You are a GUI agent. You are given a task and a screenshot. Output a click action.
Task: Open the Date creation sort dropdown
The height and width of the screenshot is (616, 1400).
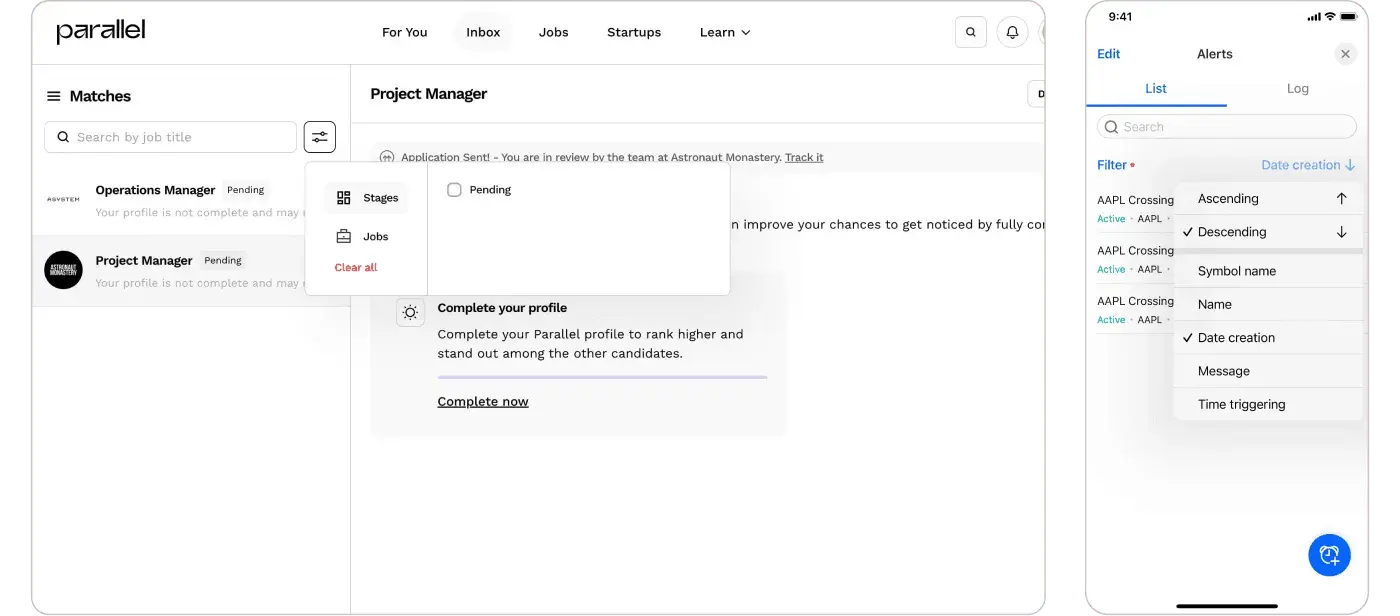click(x=1308, y=165)
